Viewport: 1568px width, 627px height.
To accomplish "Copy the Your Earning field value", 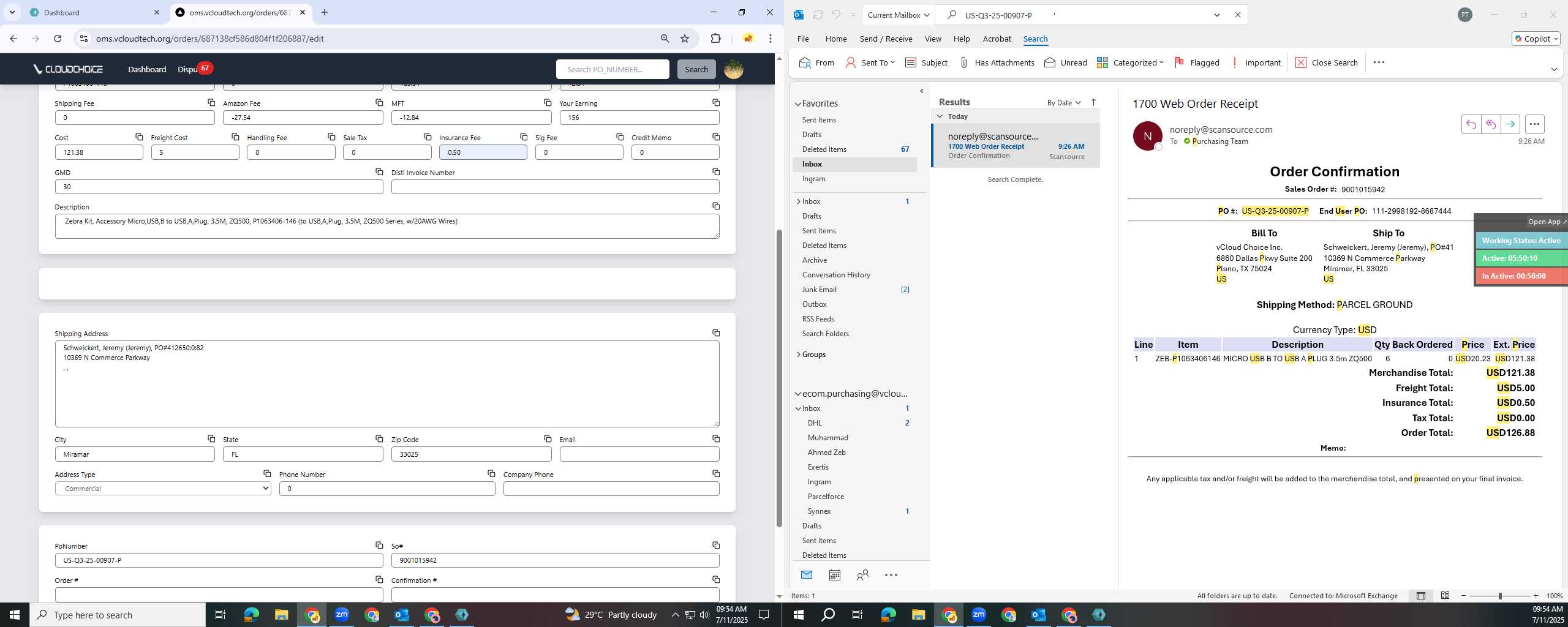I will click(x=716, y=102).
